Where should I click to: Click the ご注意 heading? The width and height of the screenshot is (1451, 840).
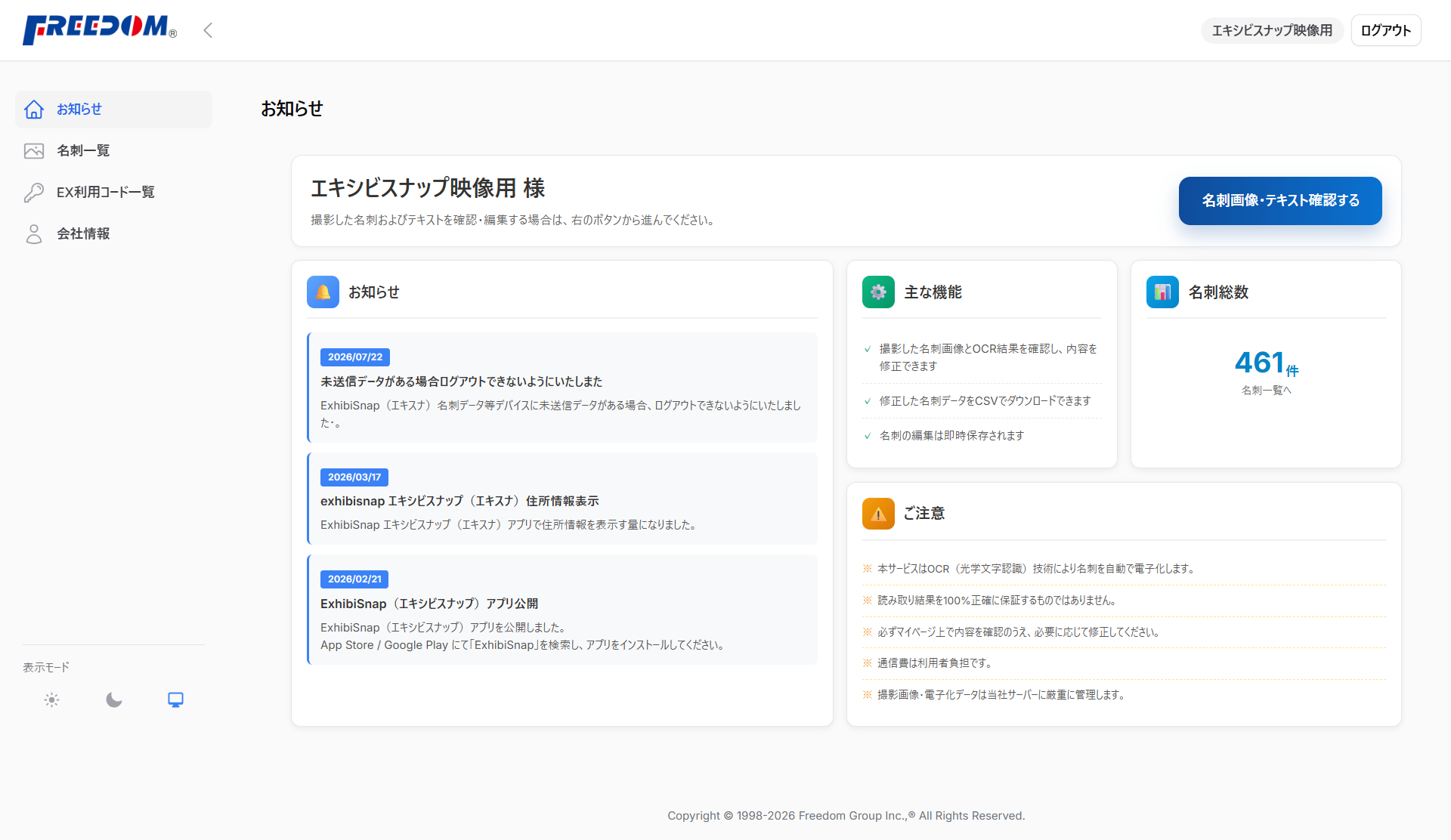point(924,514)
